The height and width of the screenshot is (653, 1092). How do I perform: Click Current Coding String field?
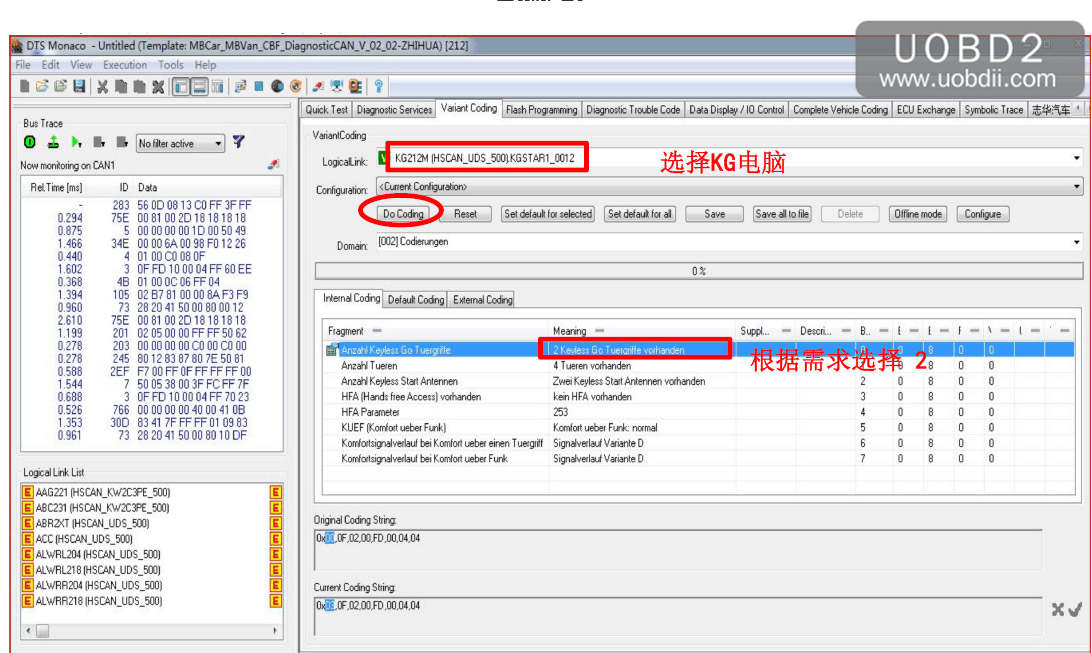[x=678, y=616]
